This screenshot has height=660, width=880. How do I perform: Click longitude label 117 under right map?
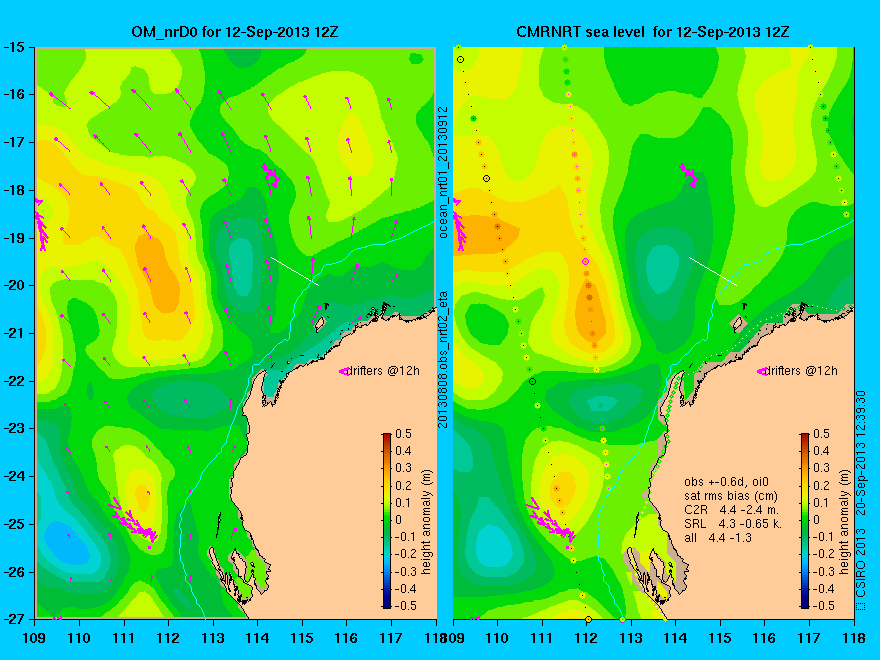pyautogui.click(x=809, y=638)
